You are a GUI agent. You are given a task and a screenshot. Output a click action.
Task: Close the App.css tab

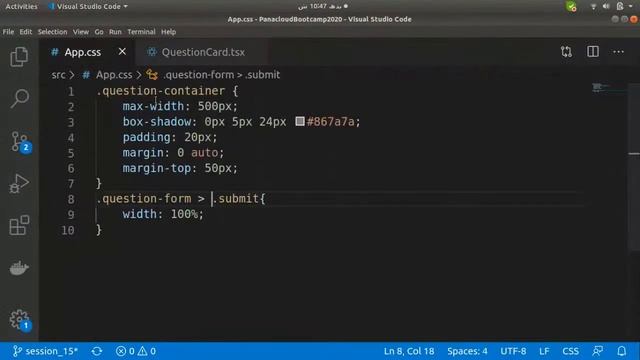122,52
